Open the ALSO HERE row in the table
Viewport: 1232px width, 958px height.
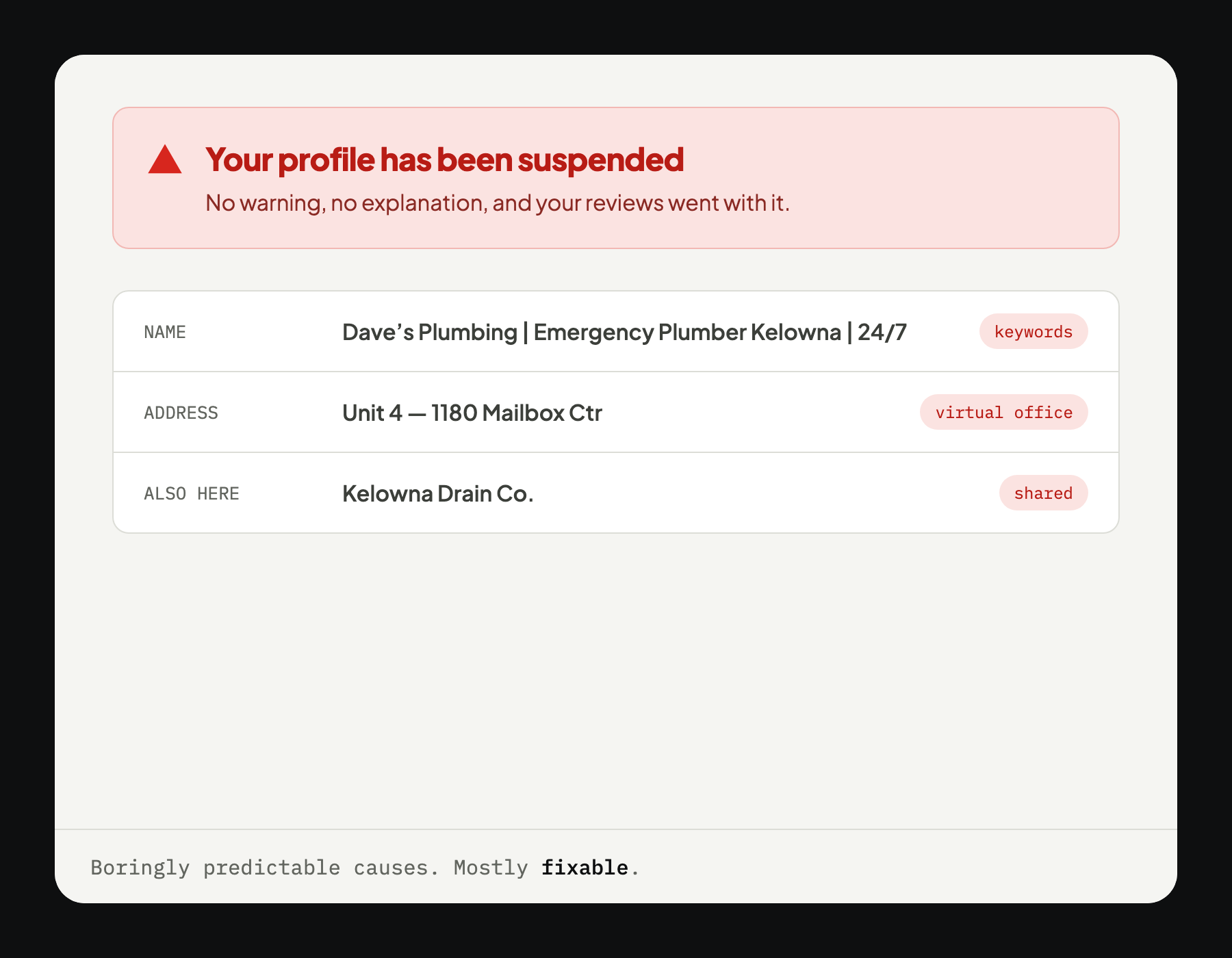(616, 493)
